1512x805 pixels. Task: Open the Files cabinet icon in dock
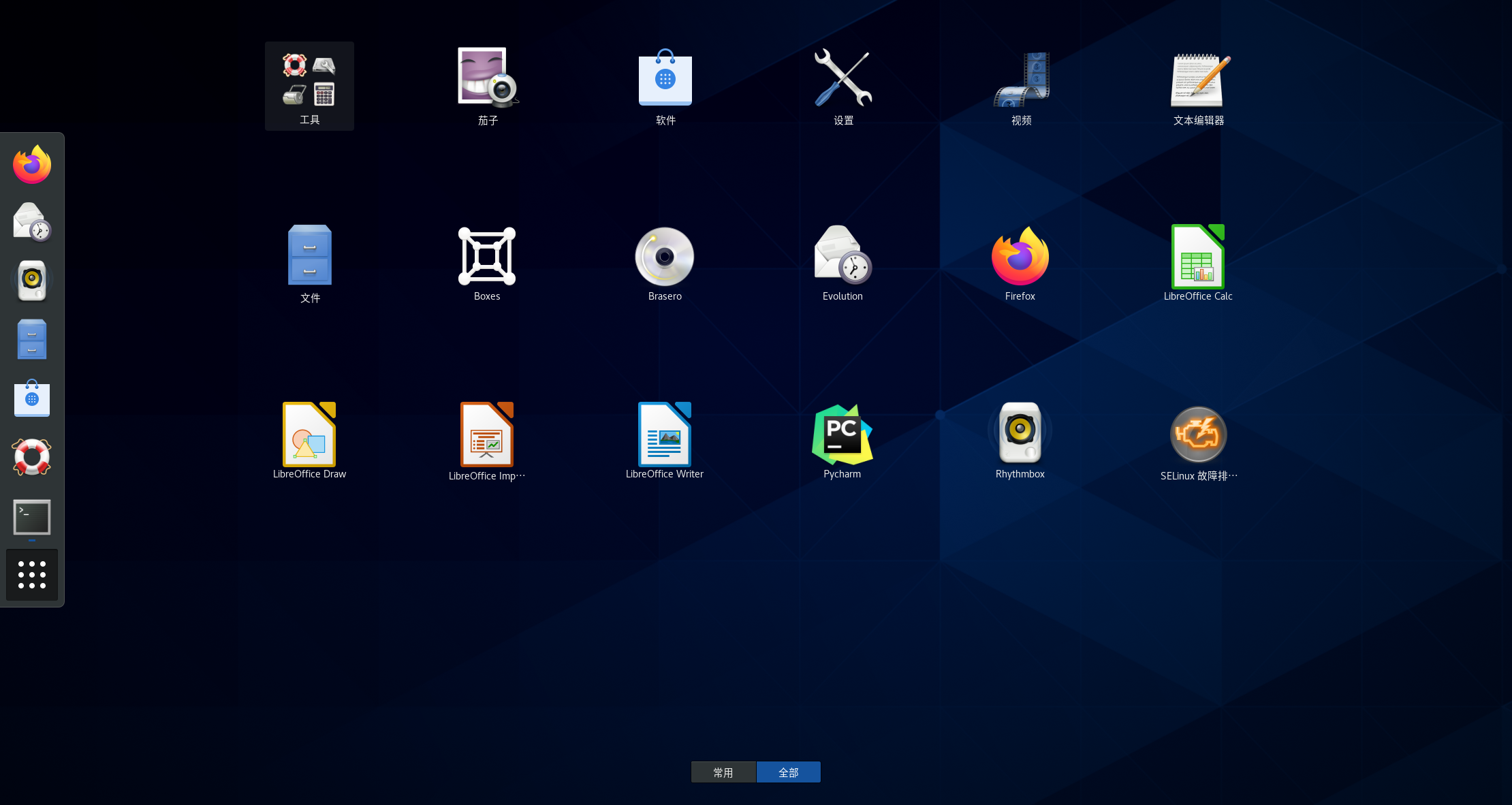coord(32,339)
